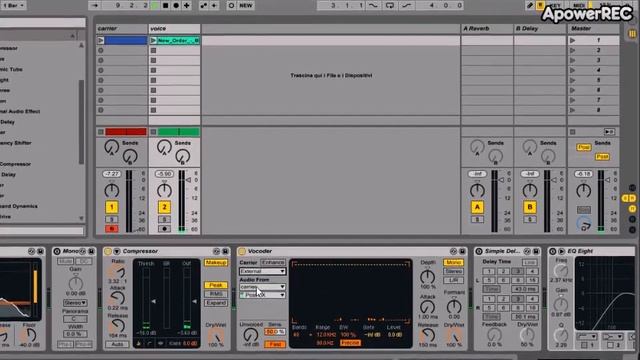Launch master scene 4
Image resolution: width=640 pixels, height=360 pixels.
573,70
